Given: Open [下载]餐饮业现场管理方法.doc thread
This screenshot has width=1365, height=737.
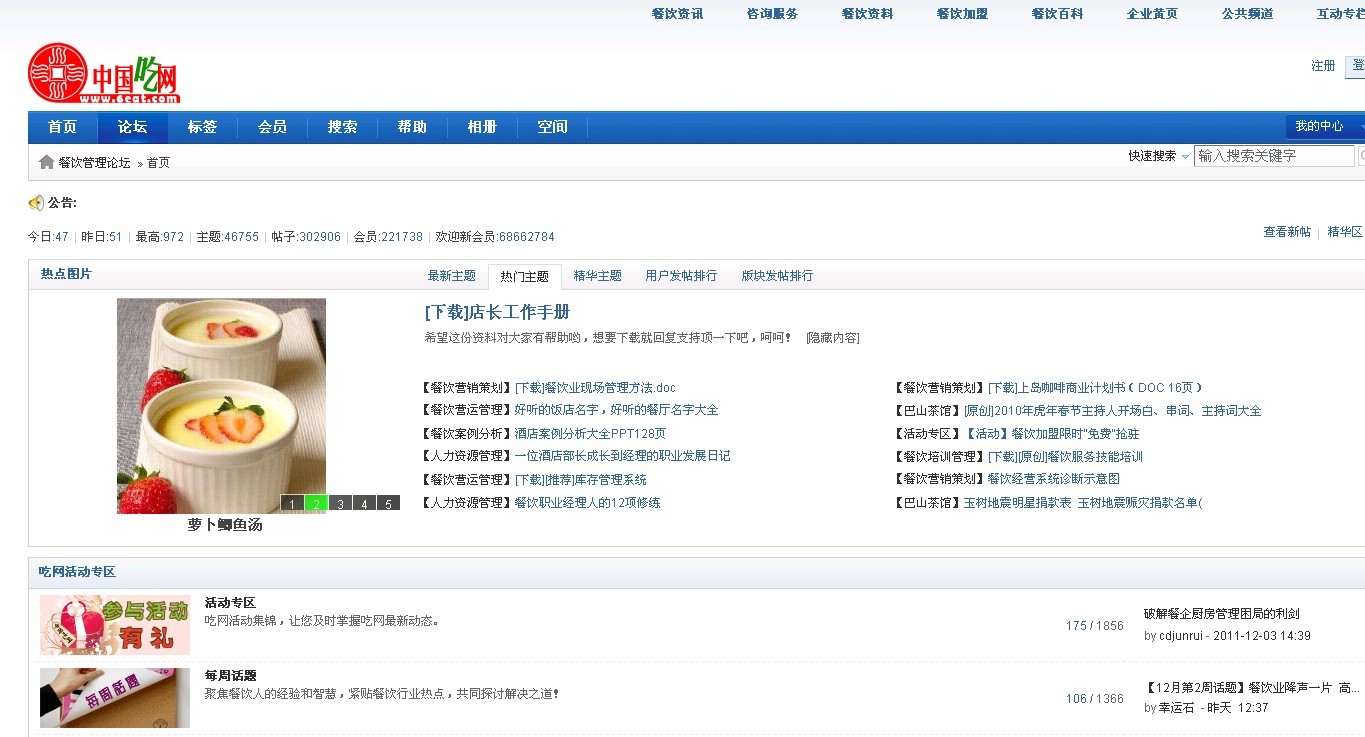Looking at the screenshot, I should pos(595,388).
